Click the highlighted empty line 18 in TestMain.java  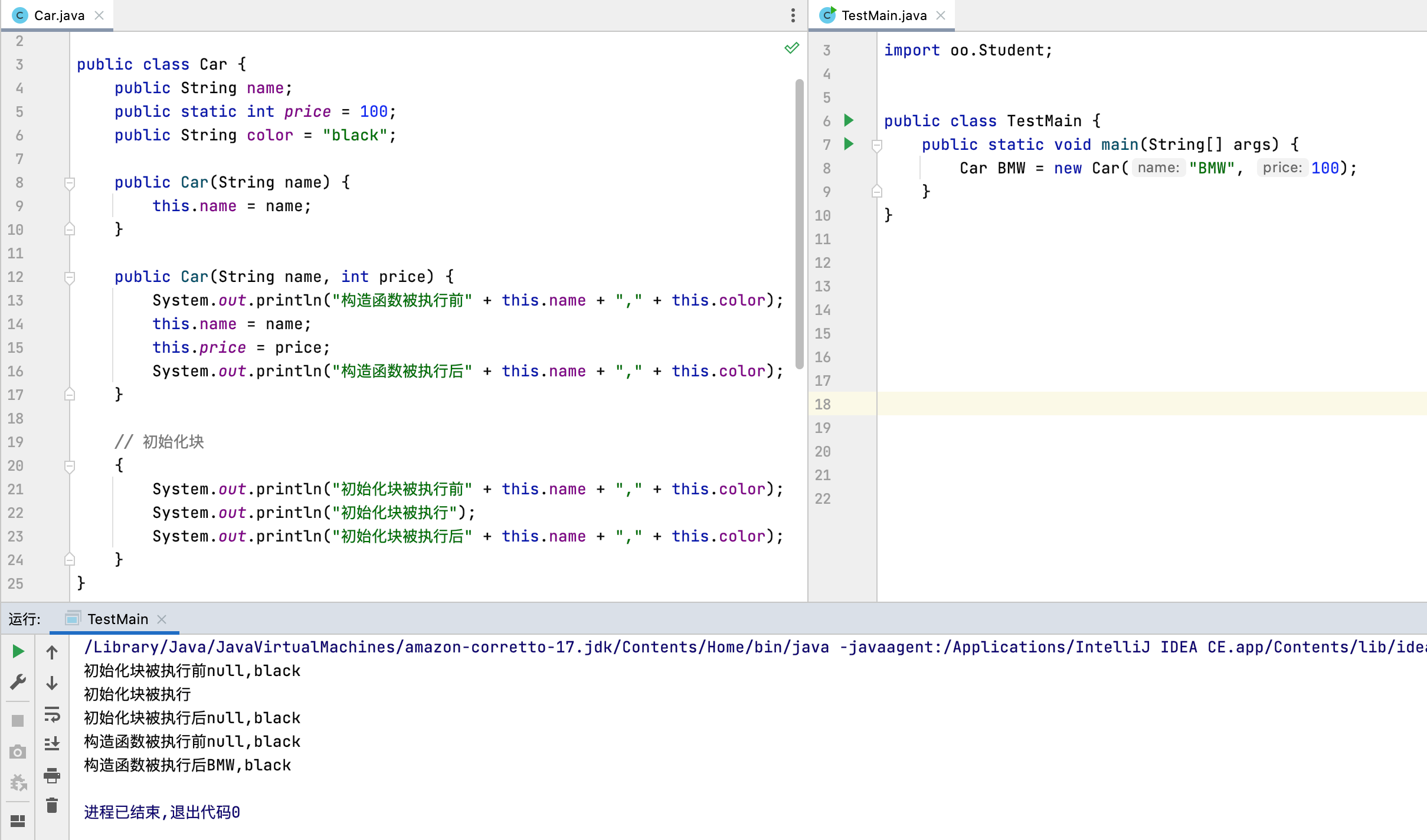pos(1151,403)
